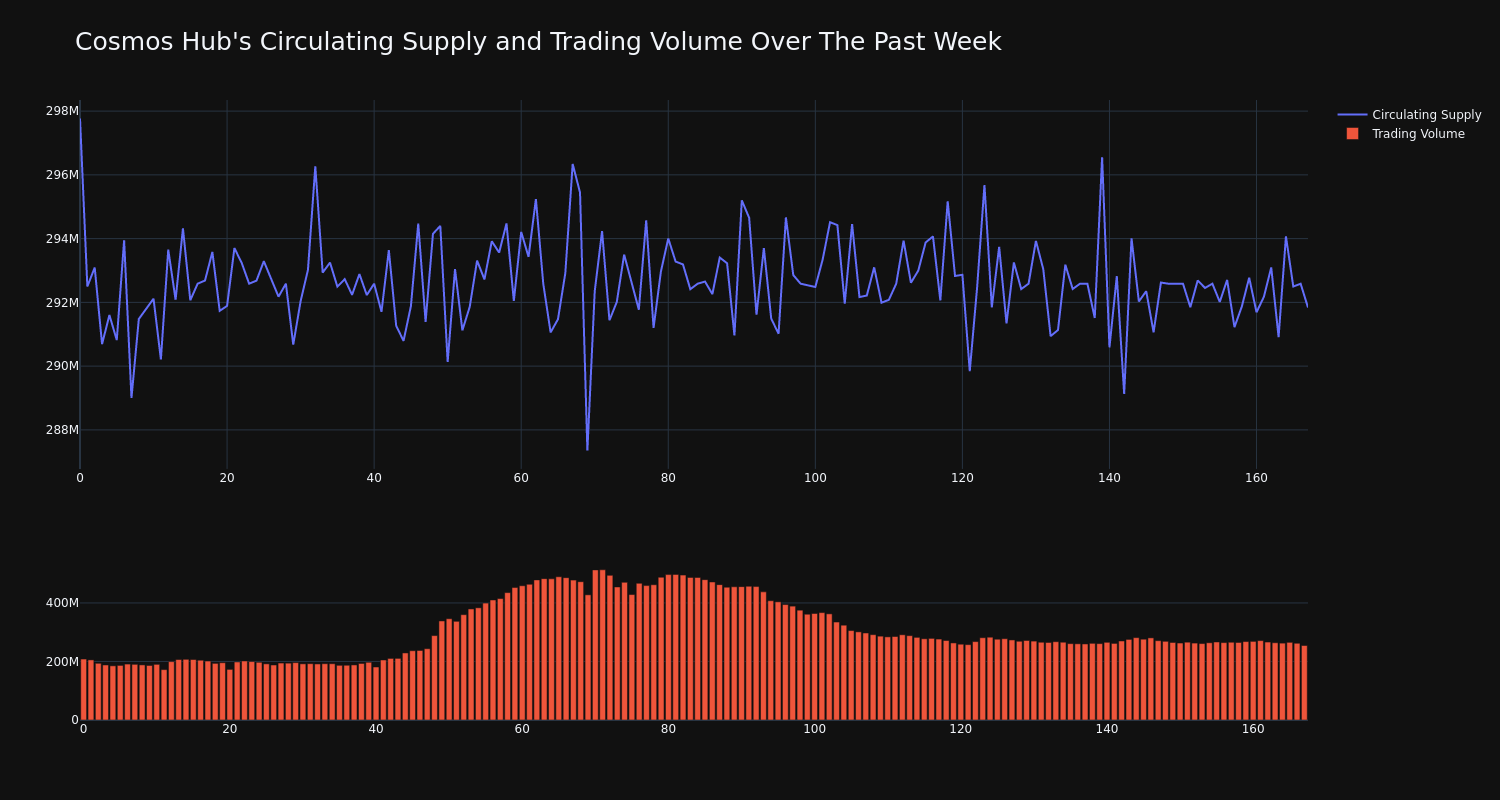Click the 200M label on volume chart
Screen dimensions: 1500x800
tap(62, 661)
